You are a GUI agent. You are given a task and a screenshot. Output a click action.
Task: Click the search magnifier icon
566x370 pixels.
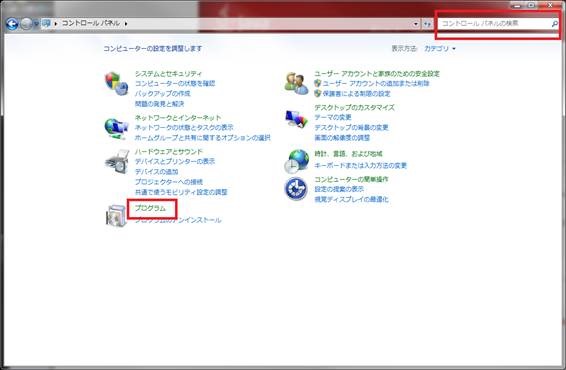coord(554,24)
